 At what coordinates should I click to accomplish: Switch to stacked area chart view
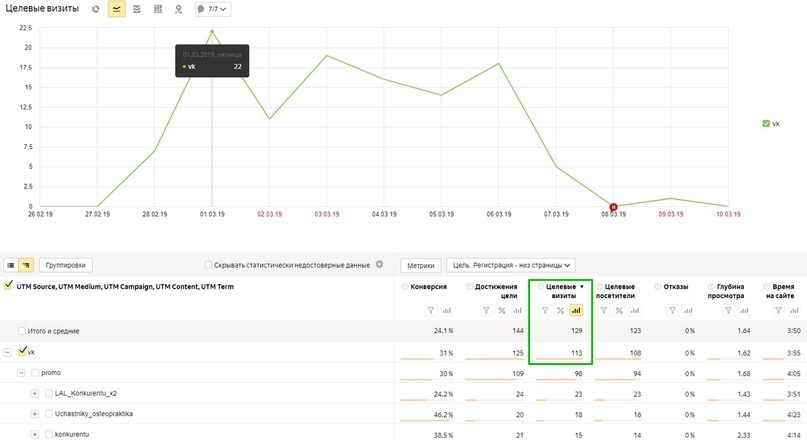[137, 9]
